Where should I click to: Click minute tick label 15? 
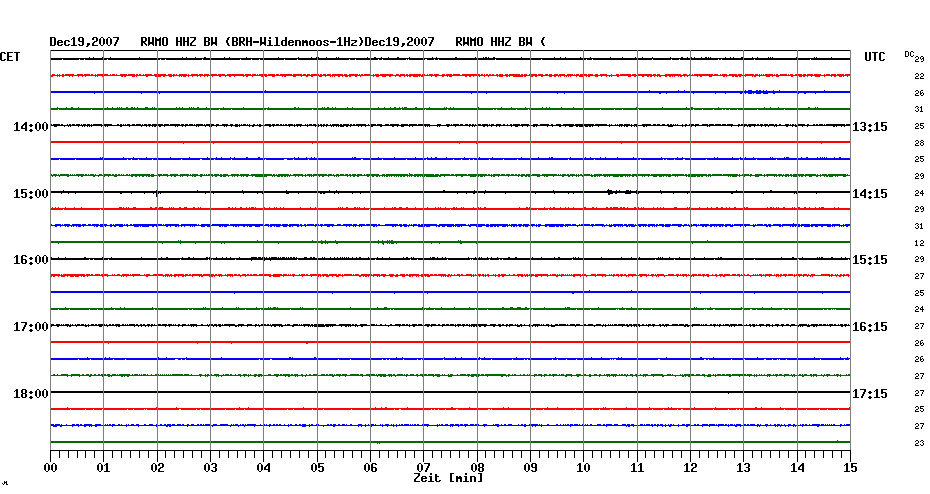850,468
